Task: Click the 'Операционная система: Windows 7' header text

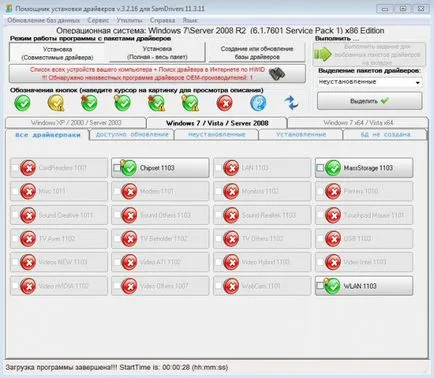Action: pyautogui.click(x=220, y=31)
